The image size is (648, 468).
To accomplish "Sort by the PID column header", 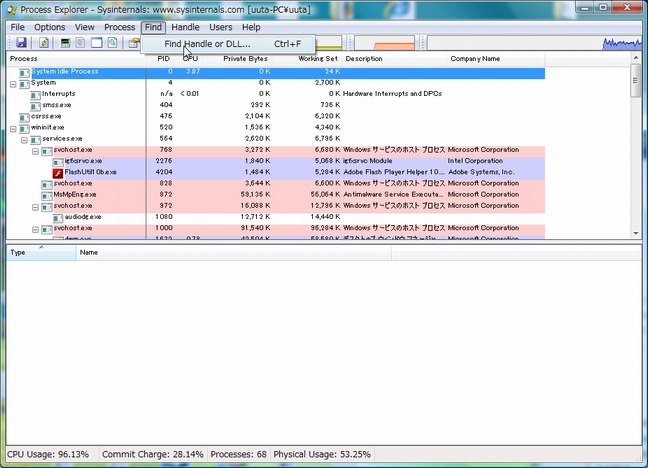I will 160,59.
